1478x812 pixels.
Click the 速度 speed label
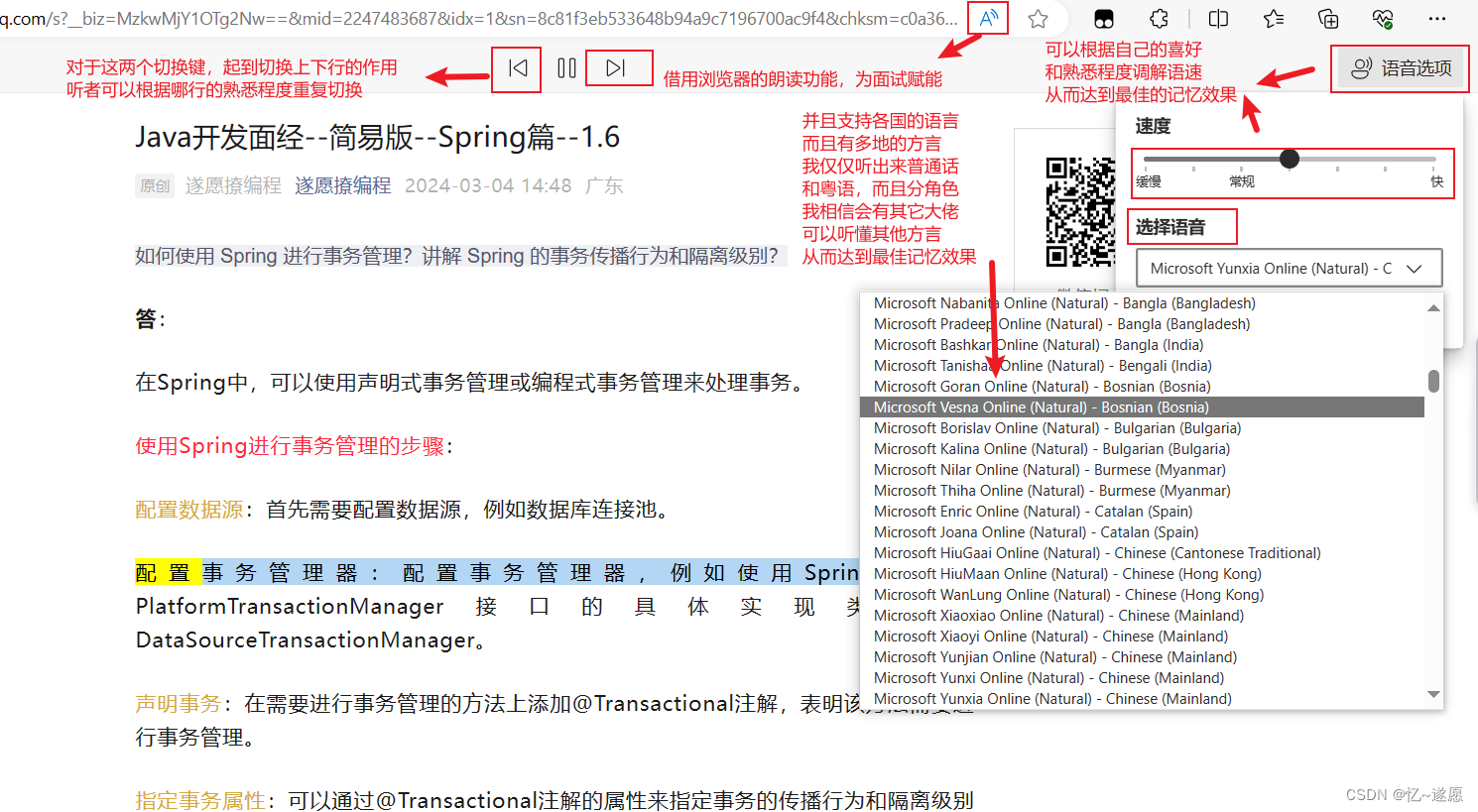pos(1153,126)
